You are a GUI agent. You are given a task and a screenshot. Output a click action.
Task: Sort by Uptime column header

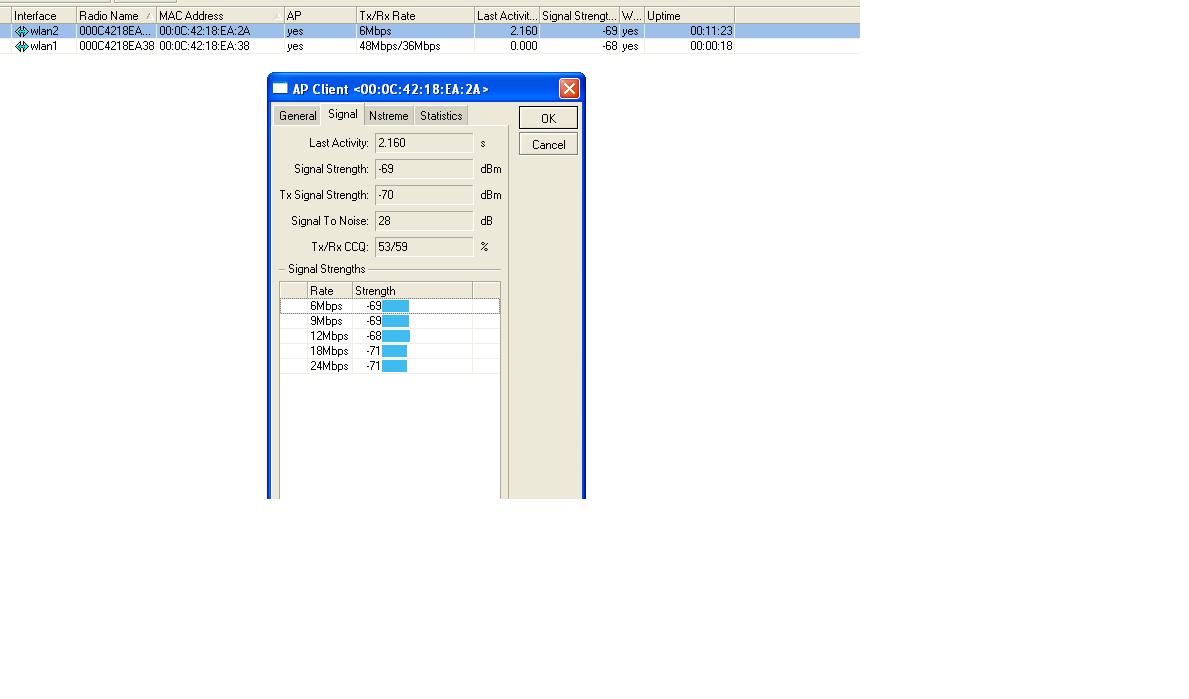pos(689,16)
